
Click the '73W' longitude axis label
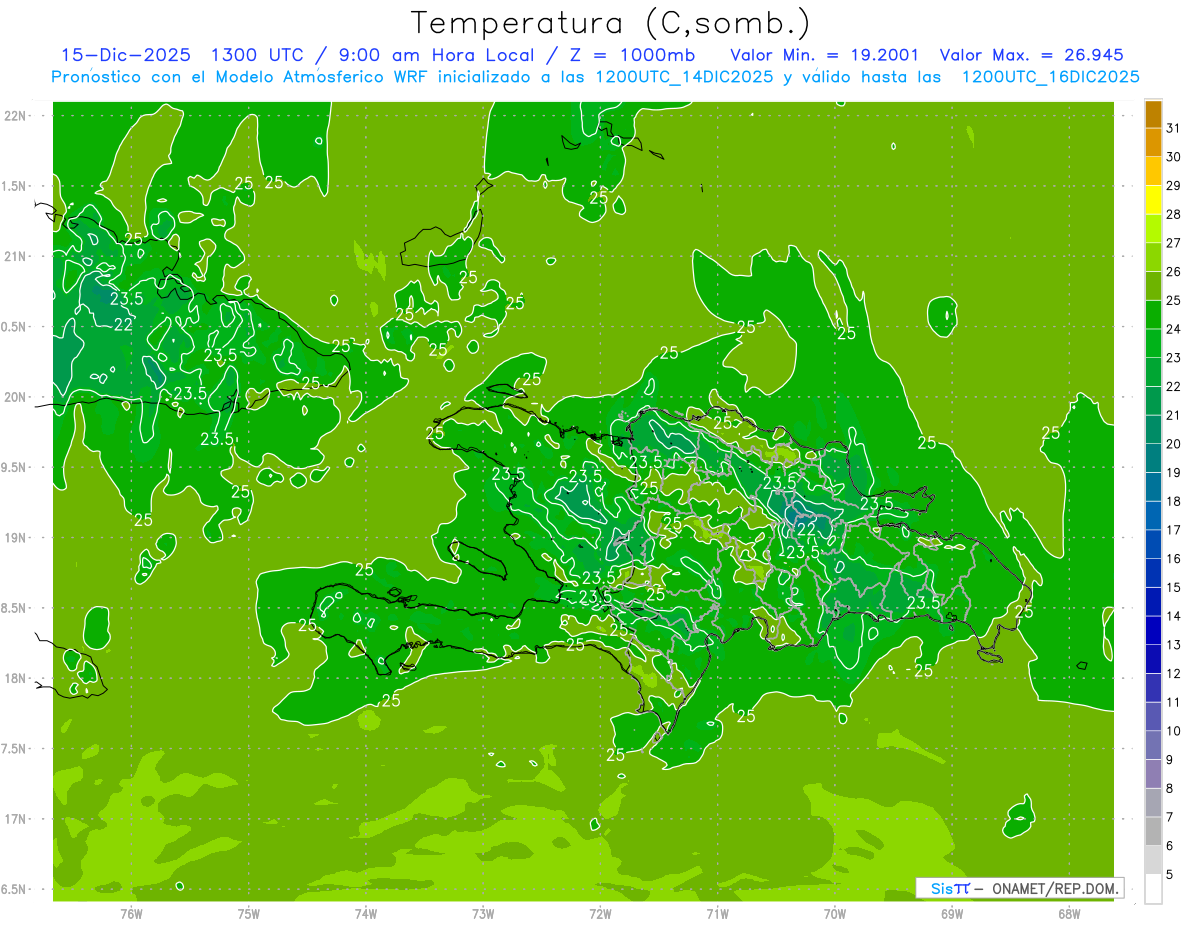tap(483, 913)
